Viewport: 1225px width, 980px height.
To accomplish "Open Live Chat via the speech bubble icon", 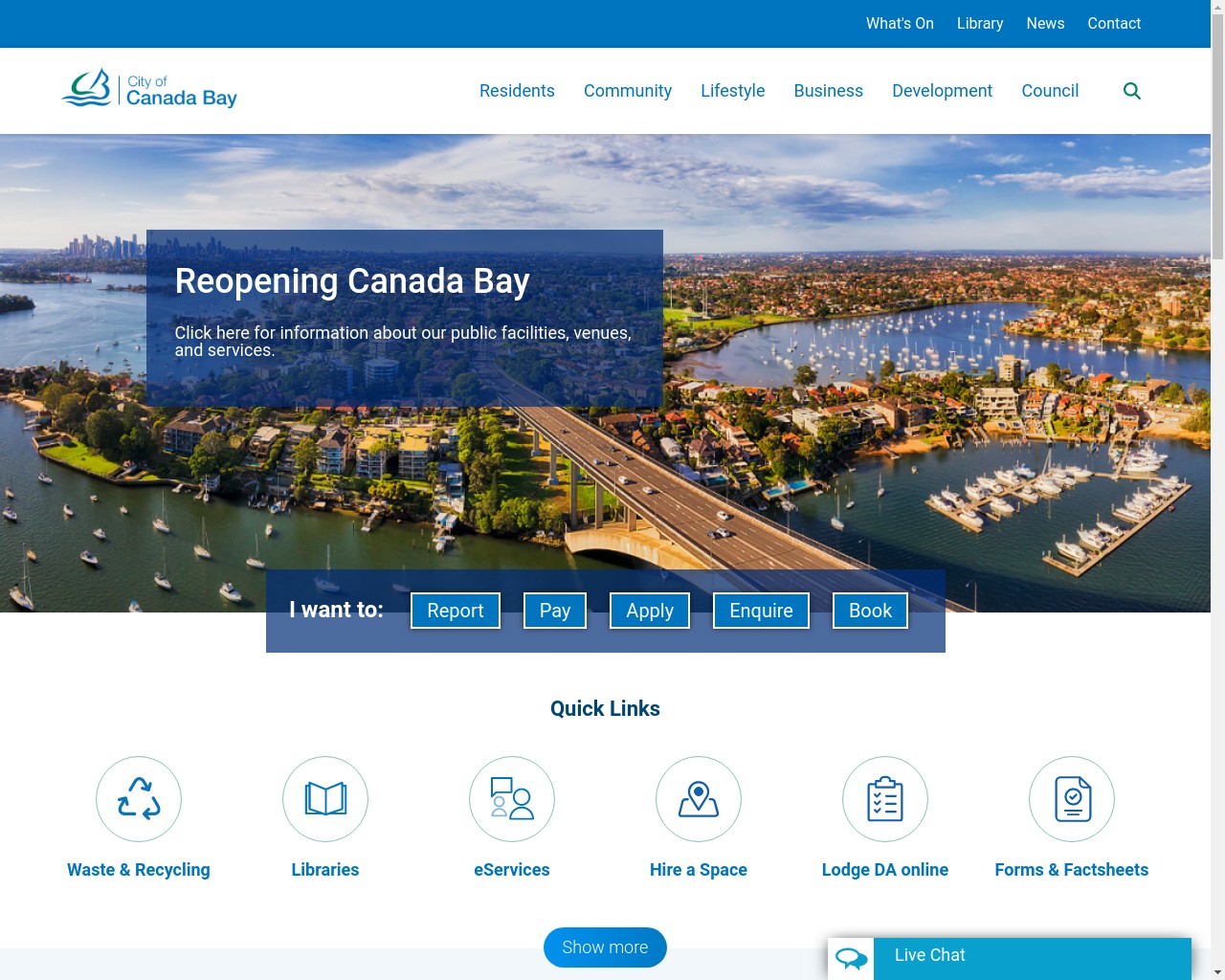I will (850, 955).
